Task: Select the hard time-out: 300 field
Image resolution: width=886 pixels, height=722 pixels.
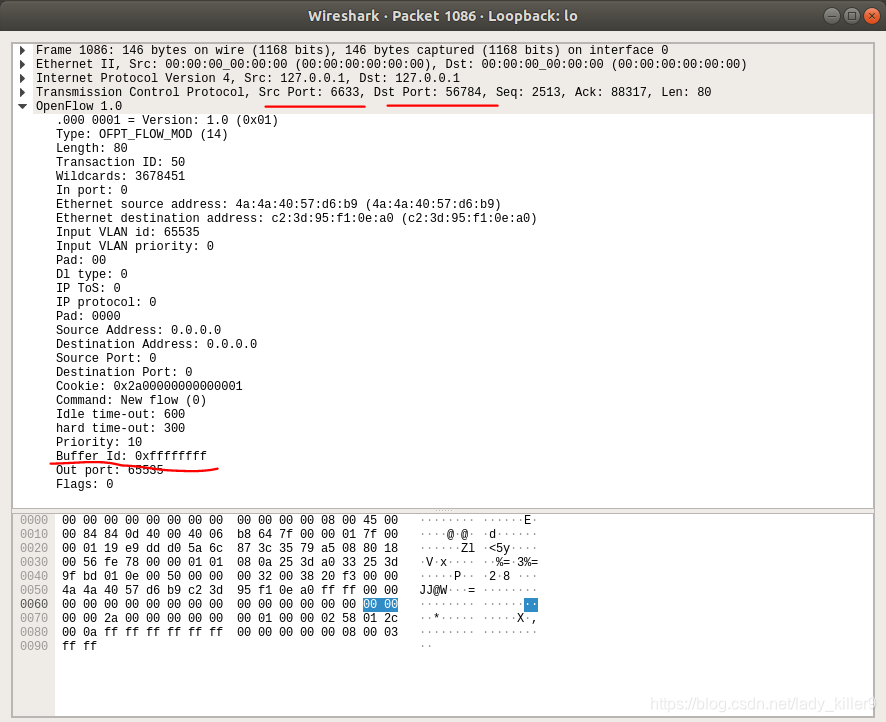Action: [x=120, y=428]
